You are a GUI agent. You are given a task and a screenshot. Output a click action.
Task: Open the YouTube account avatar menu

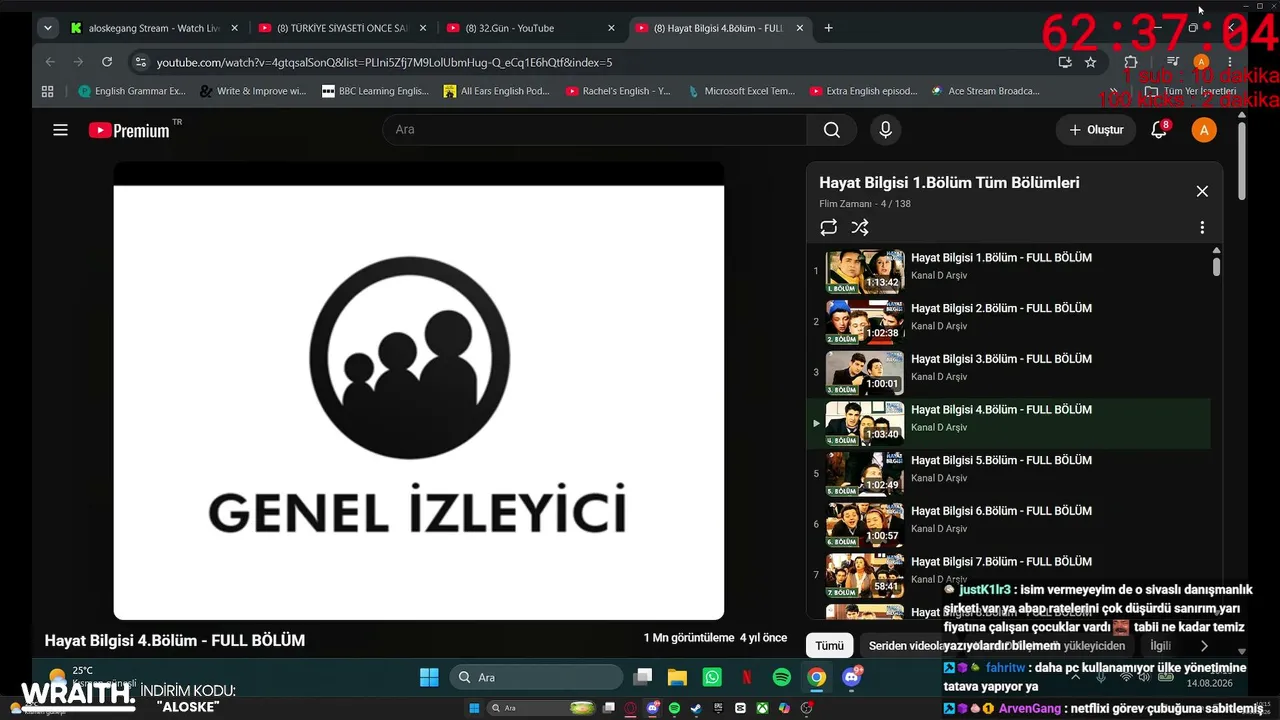(x=1204, y=130)
